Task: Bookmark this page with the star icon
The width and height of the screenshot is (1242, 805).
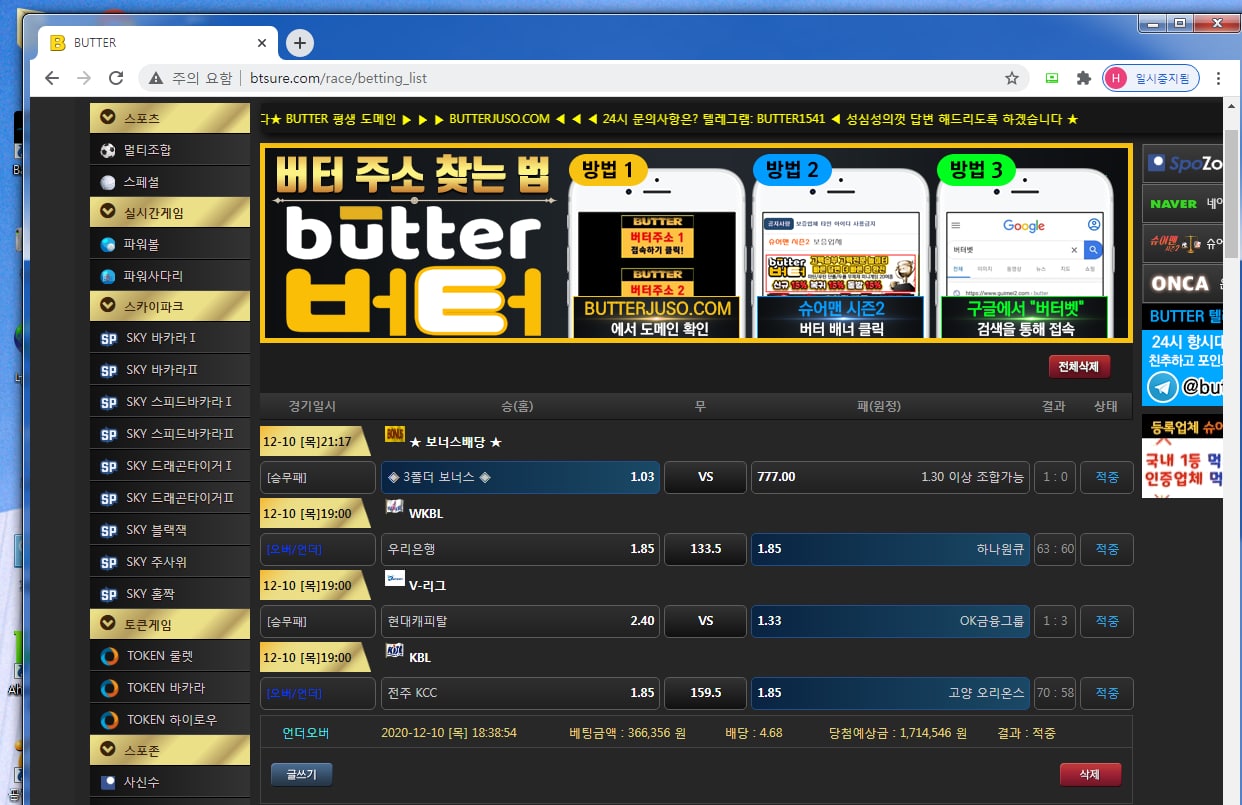Action: [x=1011, y=78]
